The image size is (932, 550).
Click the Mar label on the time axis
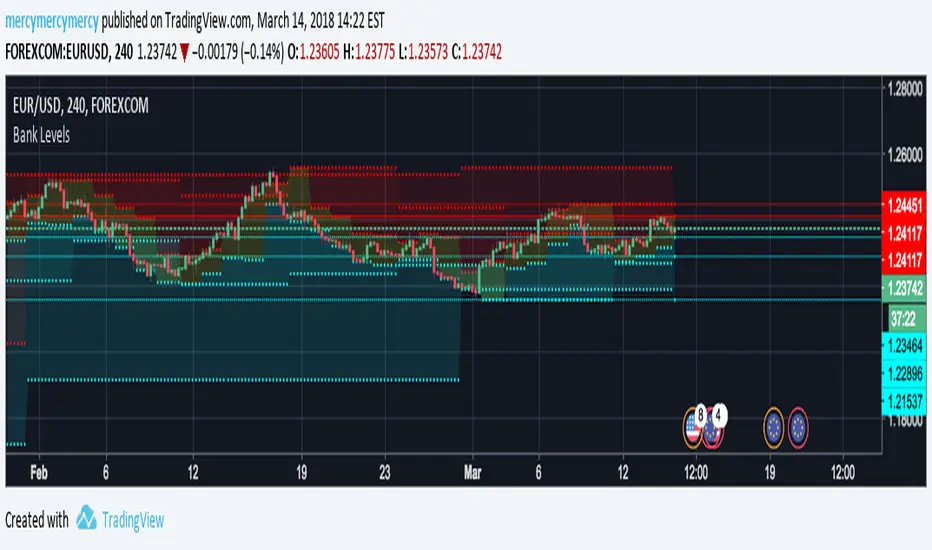click(x=473, y=473)
